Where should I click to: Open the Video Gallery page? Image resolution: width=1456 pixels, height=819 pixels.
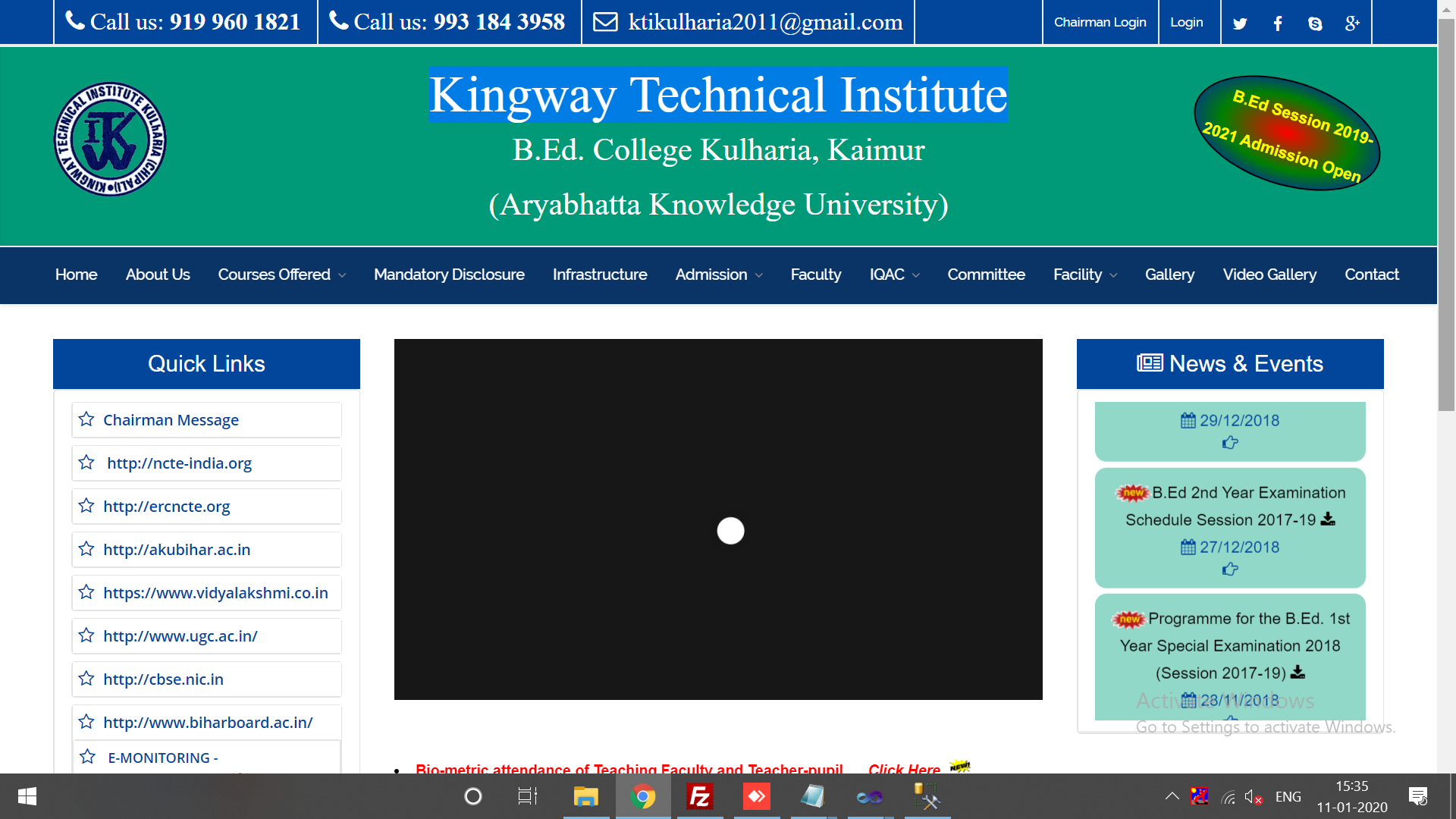click(x=1269, y=275)
